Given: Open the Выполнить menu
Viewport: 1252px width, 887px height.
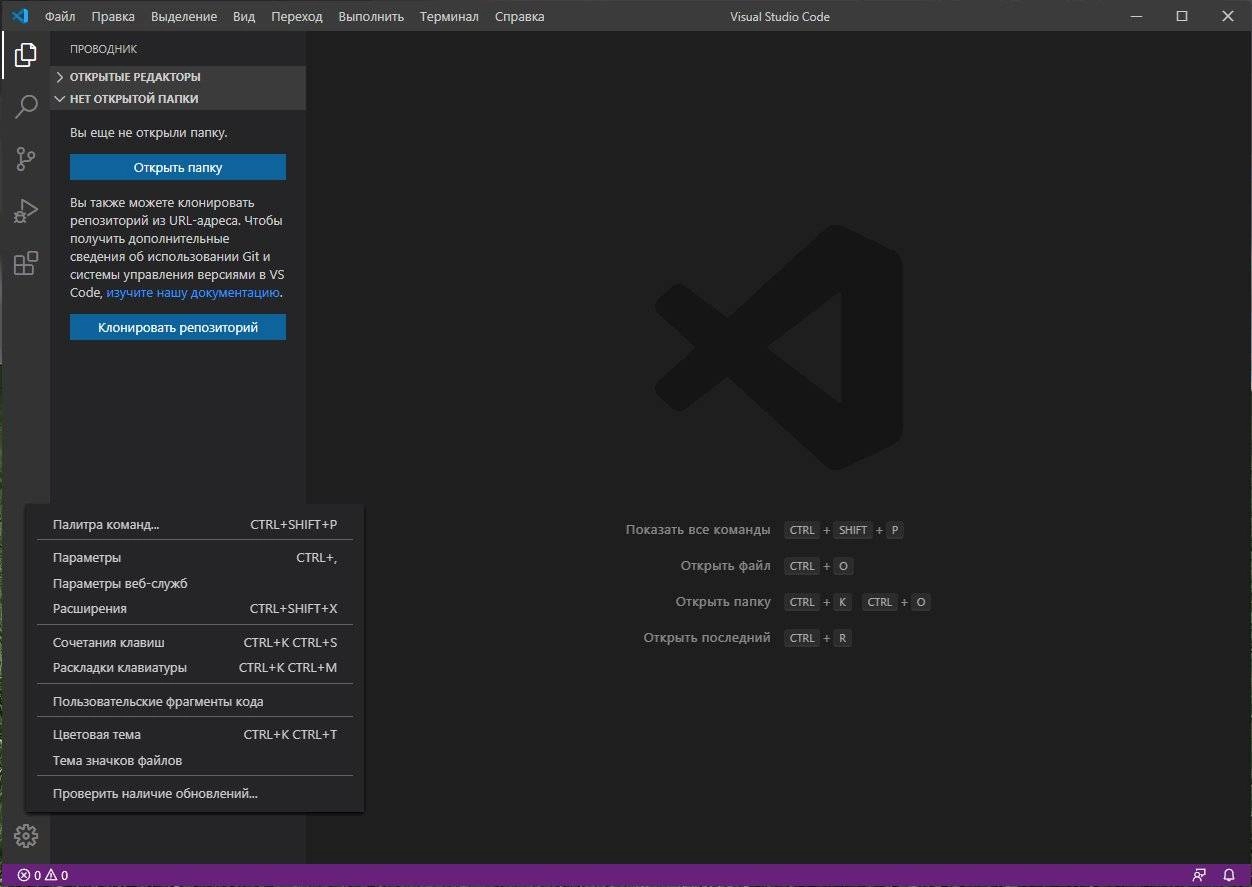Looking at the screenshot, I should [371, 16].
